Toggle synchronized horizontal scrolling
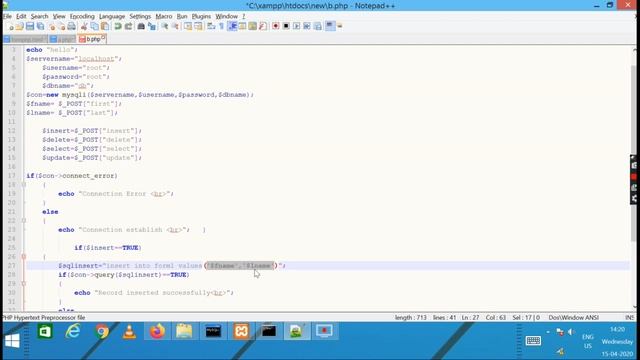640x360 pixels. tap(198, 27)
